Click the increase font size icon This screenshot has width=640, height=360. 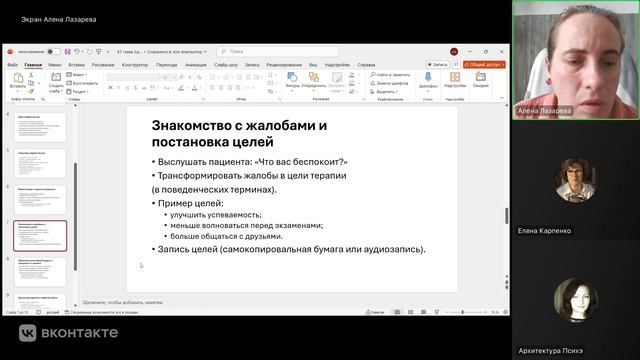[181, 77]
